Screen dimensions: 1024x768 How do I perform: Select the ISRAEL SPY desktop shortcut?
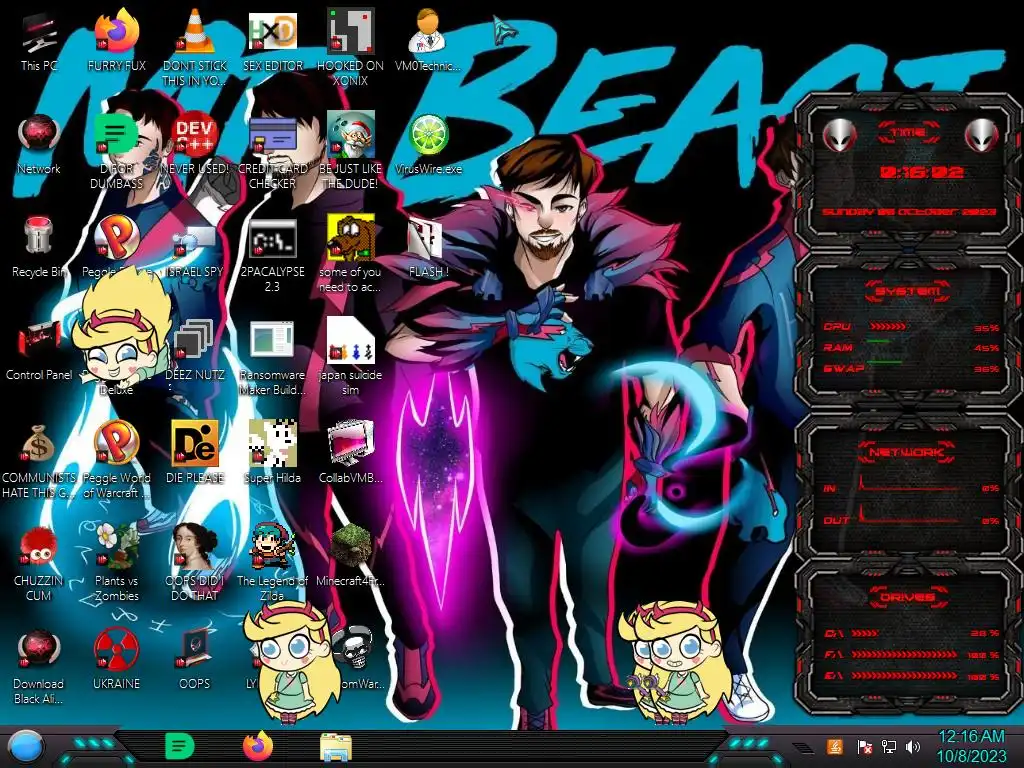click(x=195, y=251)
